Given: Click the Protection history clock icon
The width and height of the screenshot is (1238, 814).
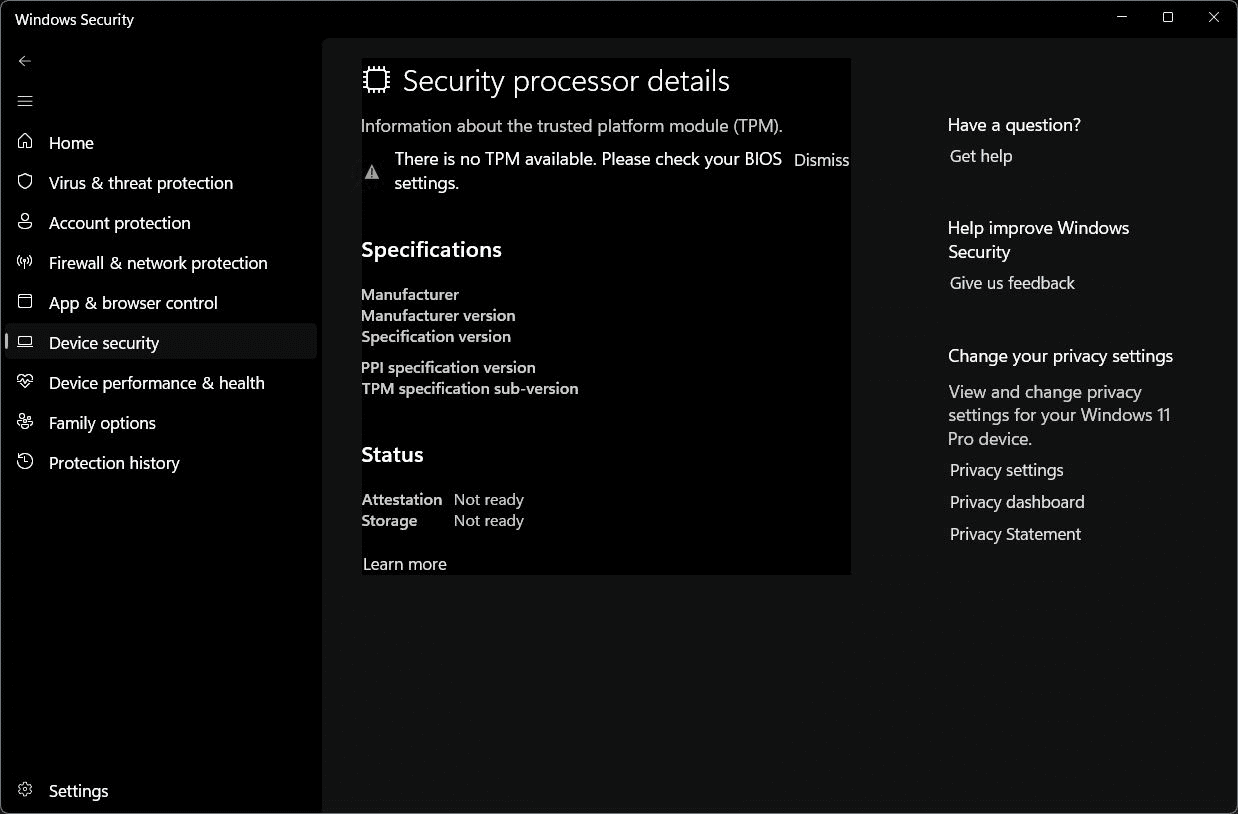Looking at the screenshot, I should 26,462.
